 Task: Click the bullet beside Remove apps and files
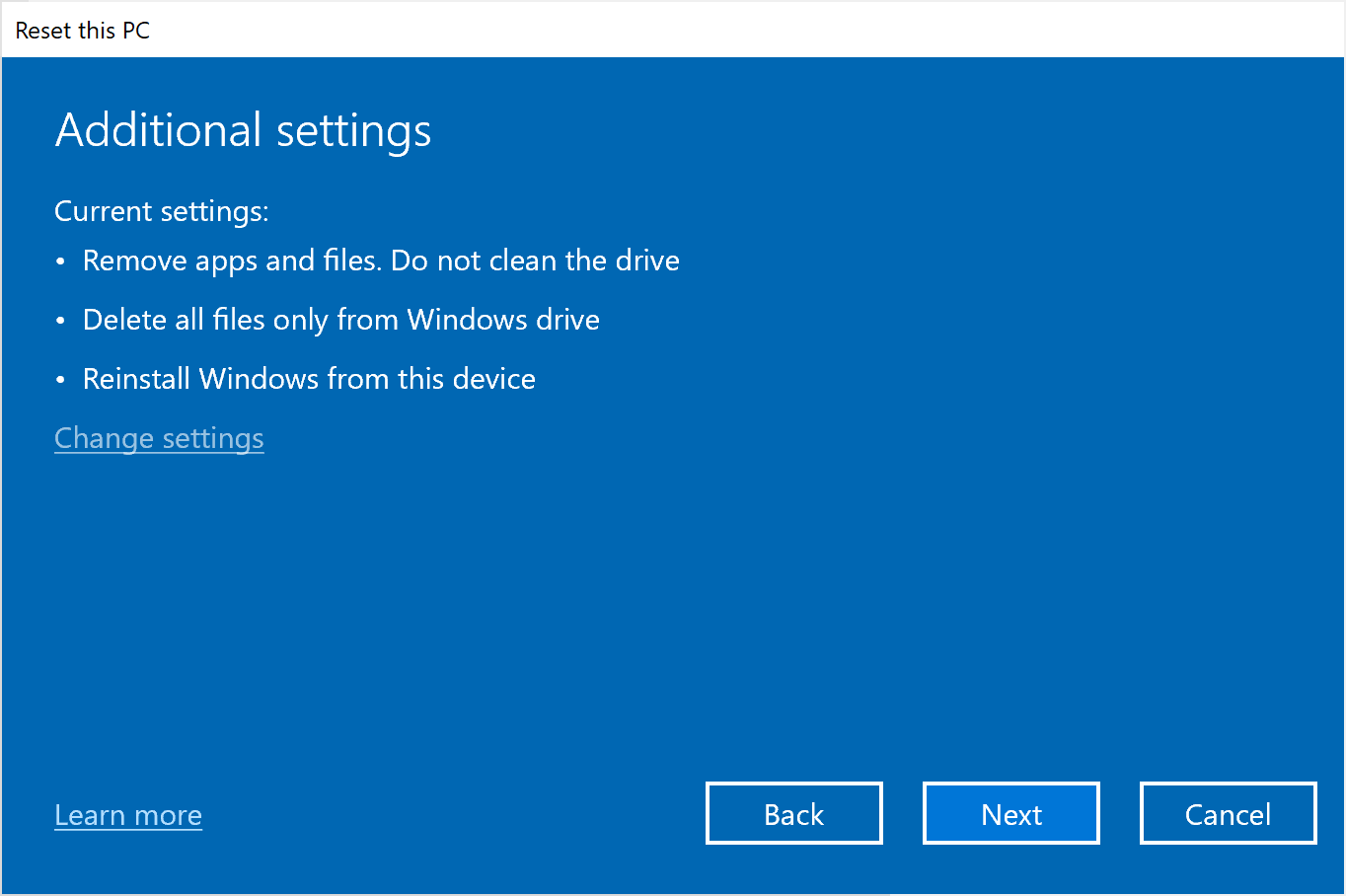pyautogui.click(x=60, y=260)
